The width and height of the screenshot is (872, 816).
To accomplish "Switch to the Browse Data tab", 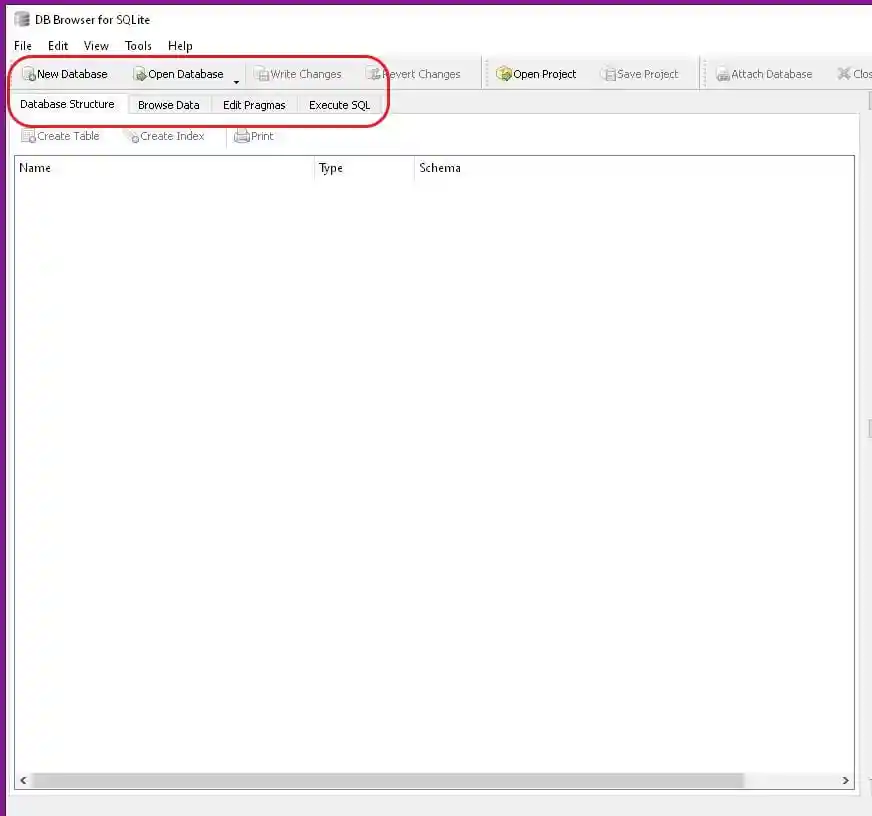I will (169, 105).
